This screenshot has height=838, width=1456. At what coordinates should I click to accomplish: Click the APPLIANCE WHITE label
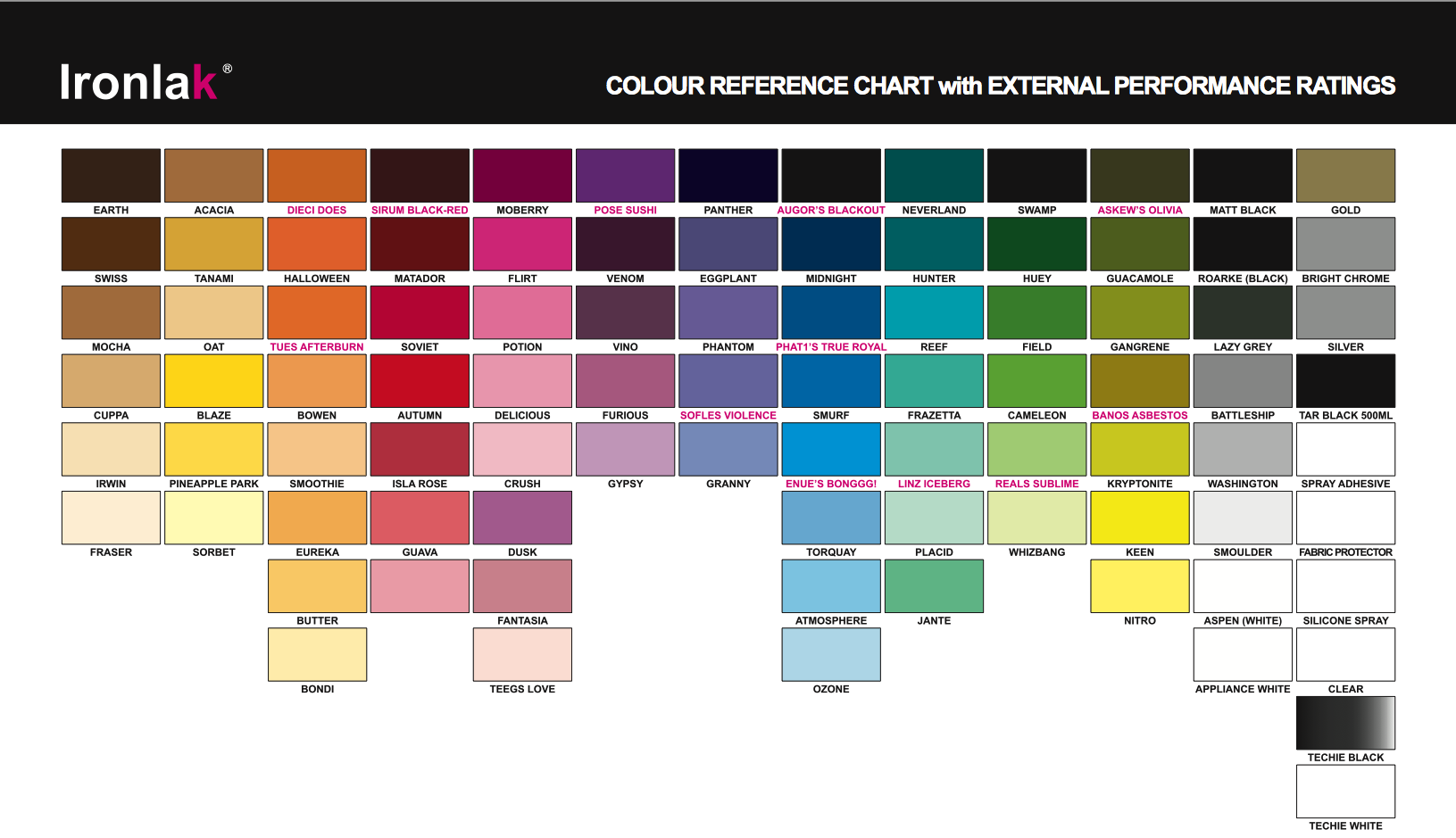click(x=1243, y=689)
